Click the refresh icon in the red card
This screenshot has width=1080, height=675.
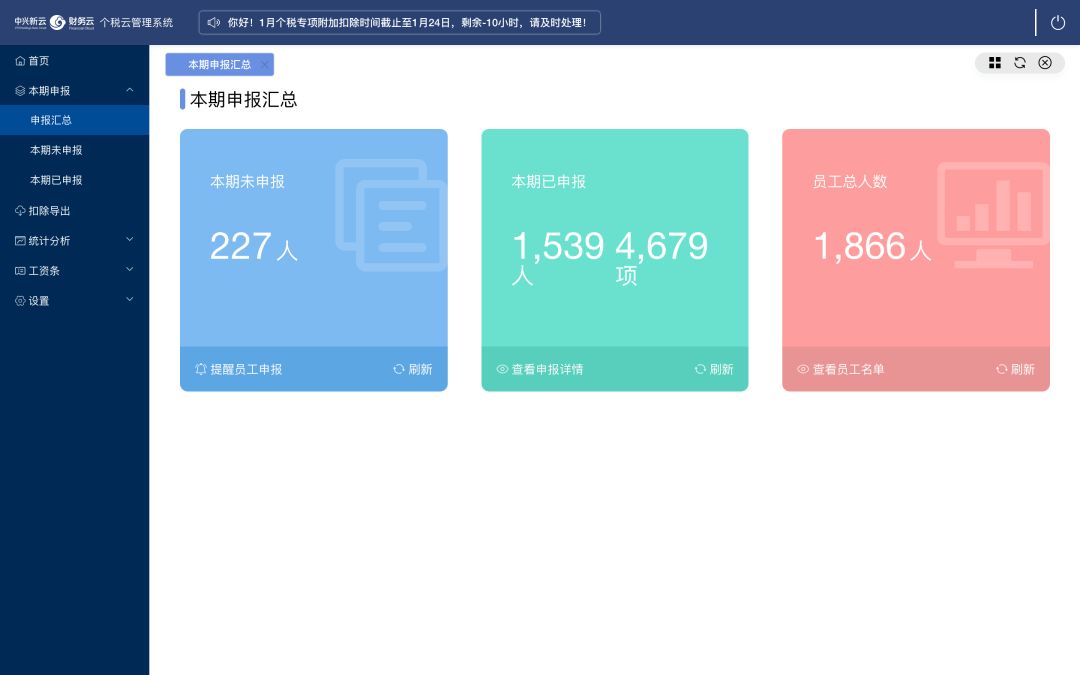point(1001,369)
